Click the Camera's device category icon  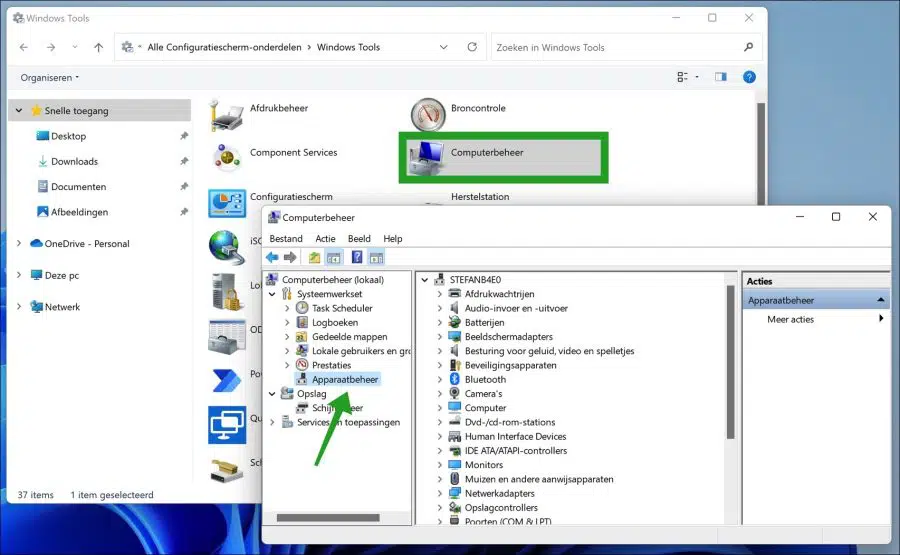[x=455, y=394]
